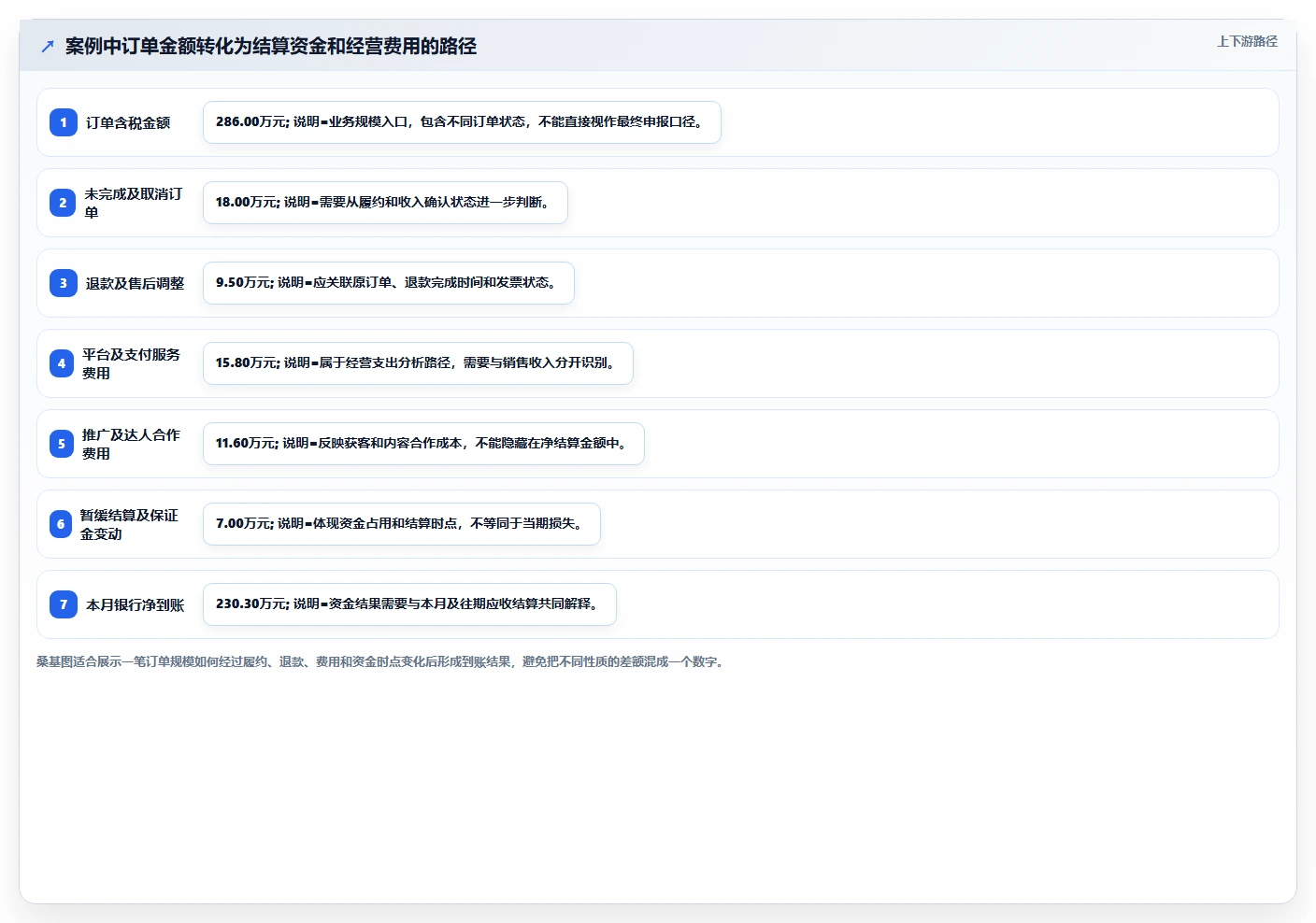Image resolution: width=1316 pixels, height=923 pixels.
Task: Open the 286.00万元 description box
Action: [462, 122]
